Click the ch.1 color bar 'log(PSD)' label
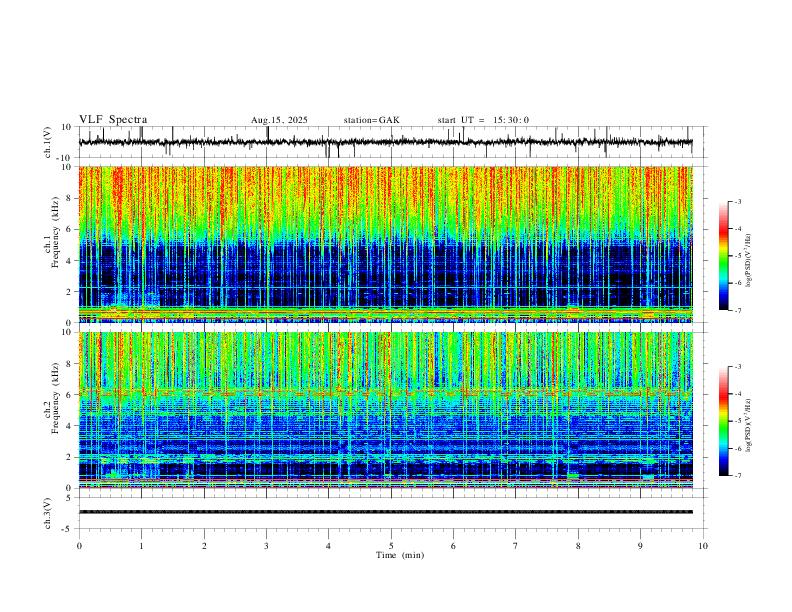 [x=749, y=260]
